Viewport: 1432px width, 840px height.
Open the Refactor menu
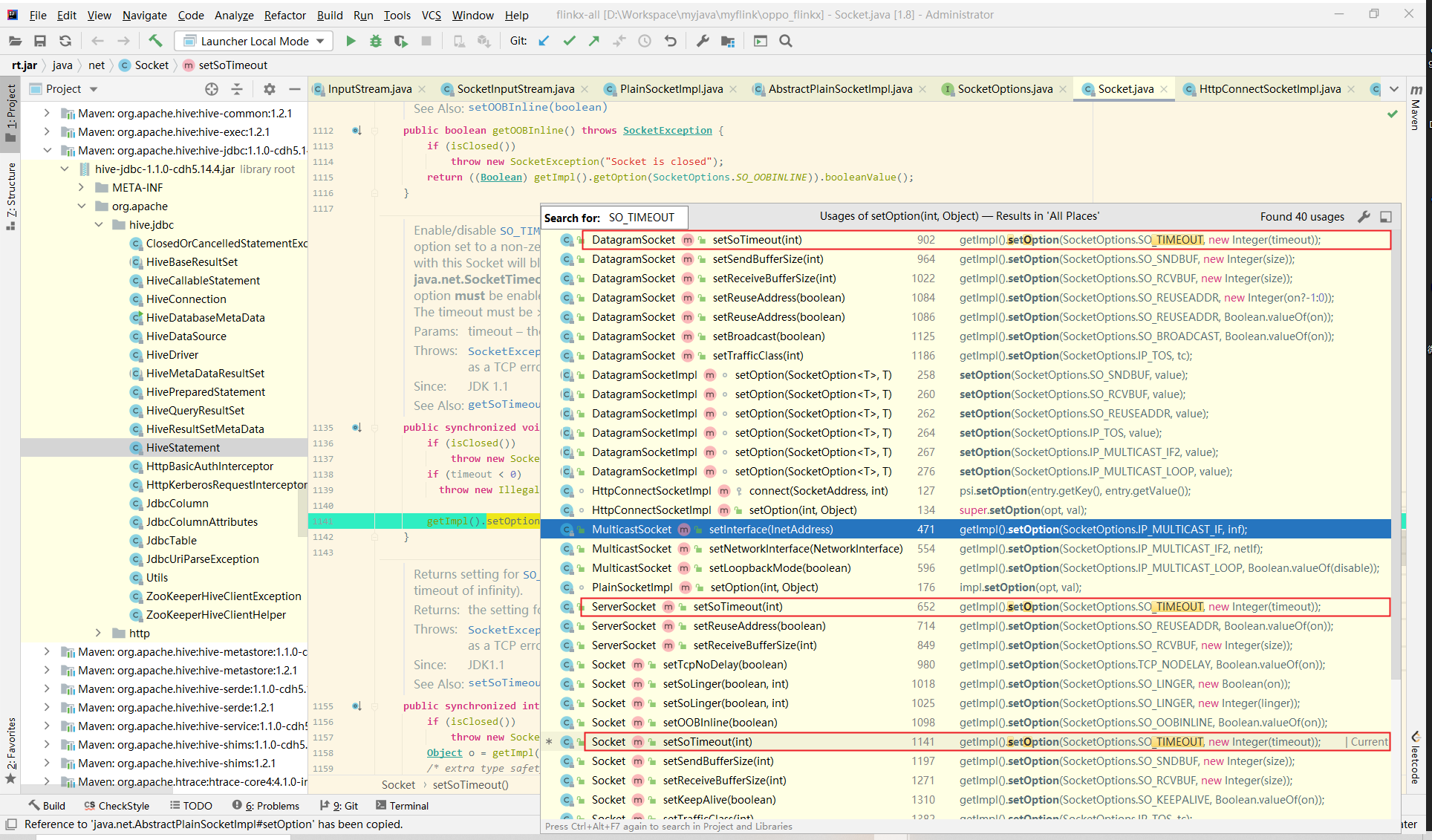coord(284,15)
